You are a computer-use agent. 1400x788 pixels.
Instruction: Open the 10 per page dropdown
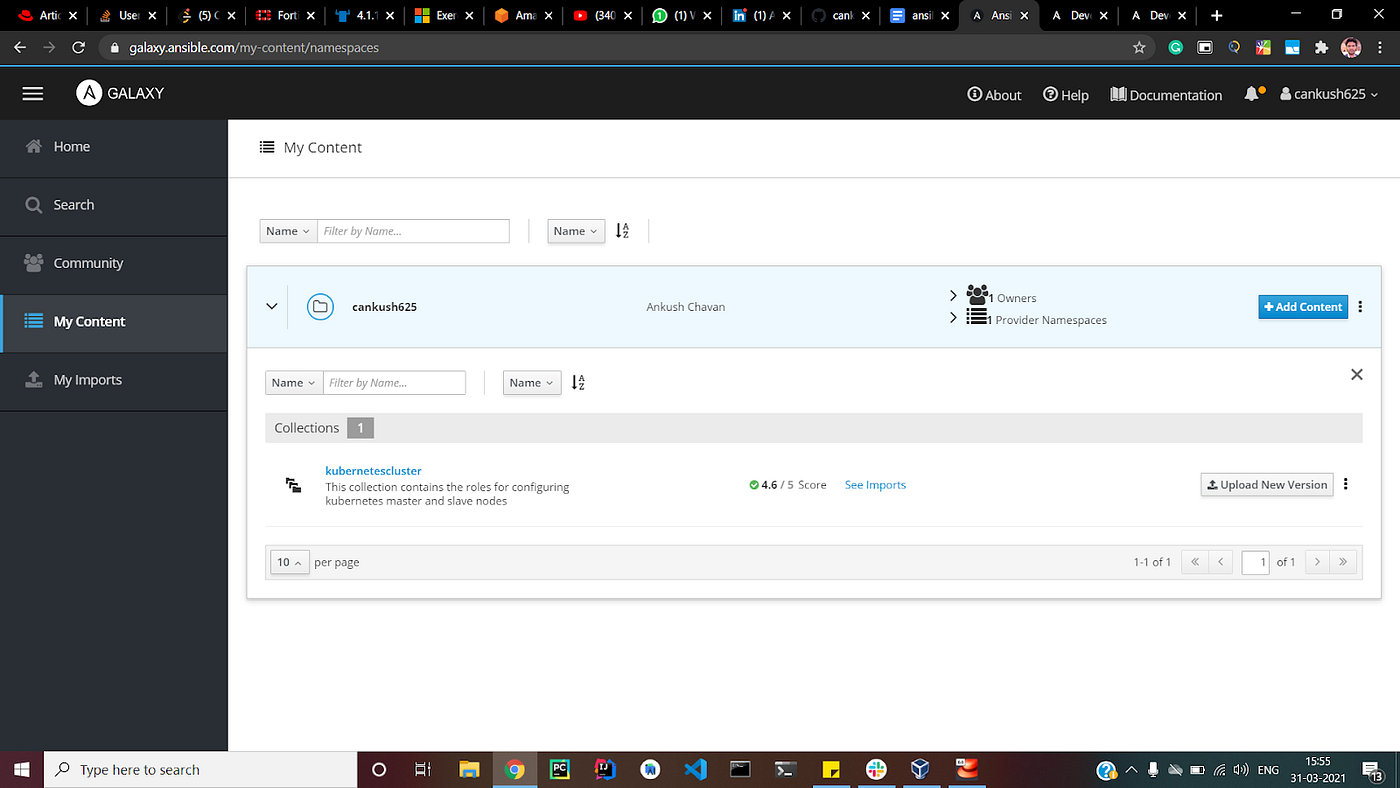pos(290,562)
